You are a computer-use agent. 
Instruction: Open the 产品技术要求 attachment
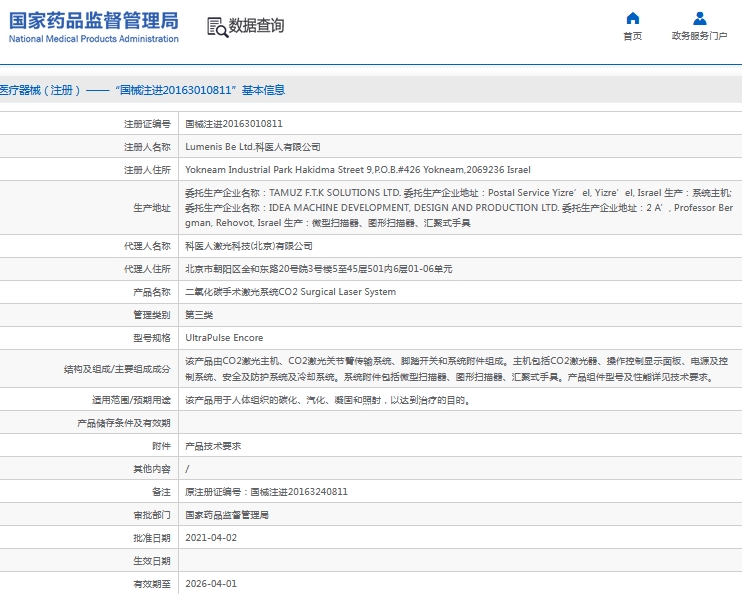213,446
